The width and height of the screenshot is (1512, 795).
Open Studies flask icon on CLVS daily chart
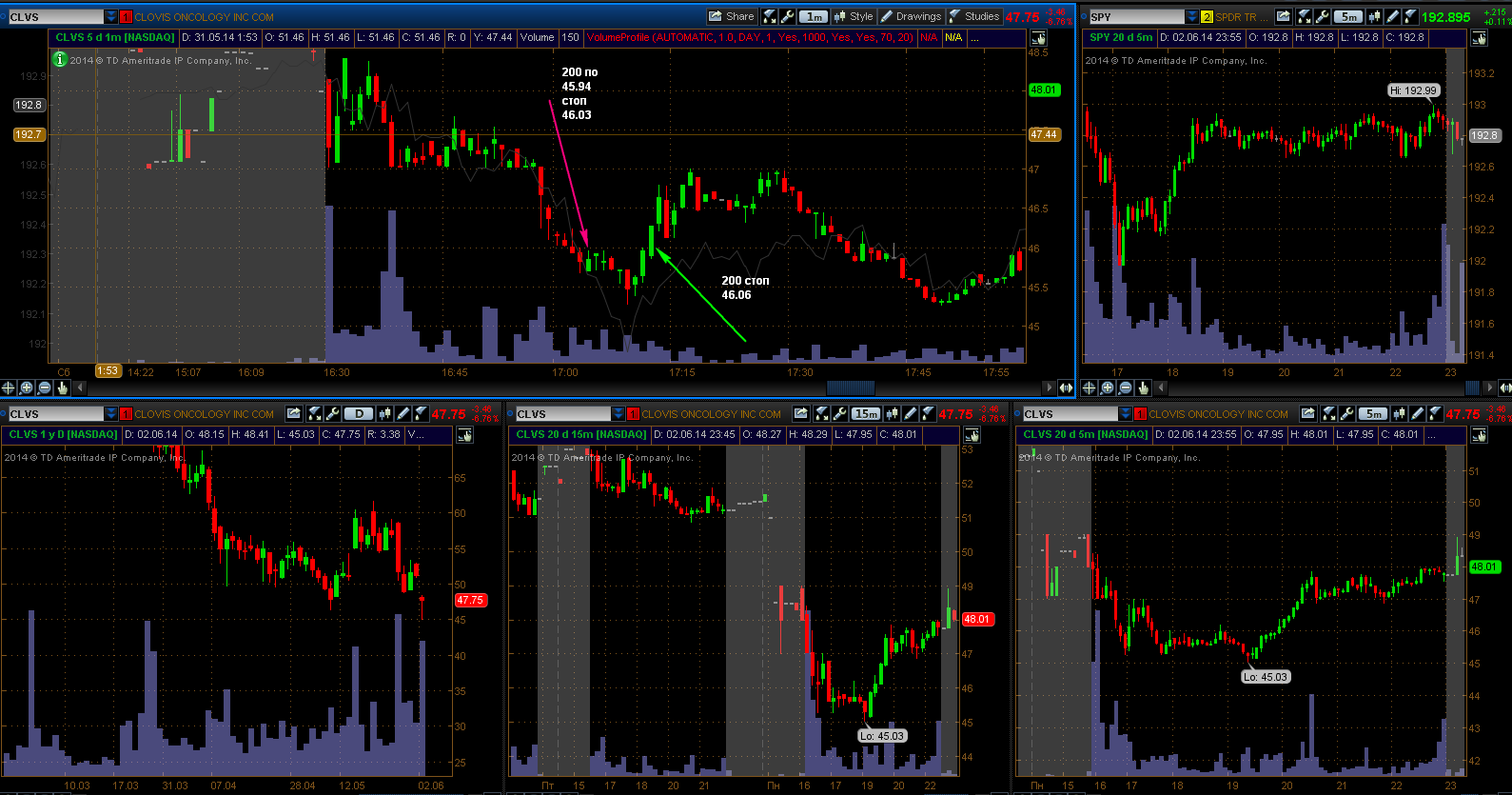click(x=420, y=413)
